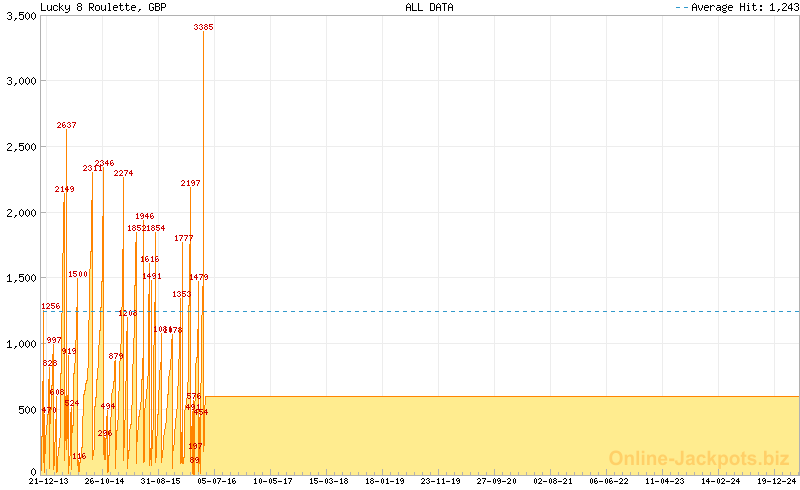Click the 3,500 y-axis label
Viewport: 800px width, 490px height.
coord(20,16)
